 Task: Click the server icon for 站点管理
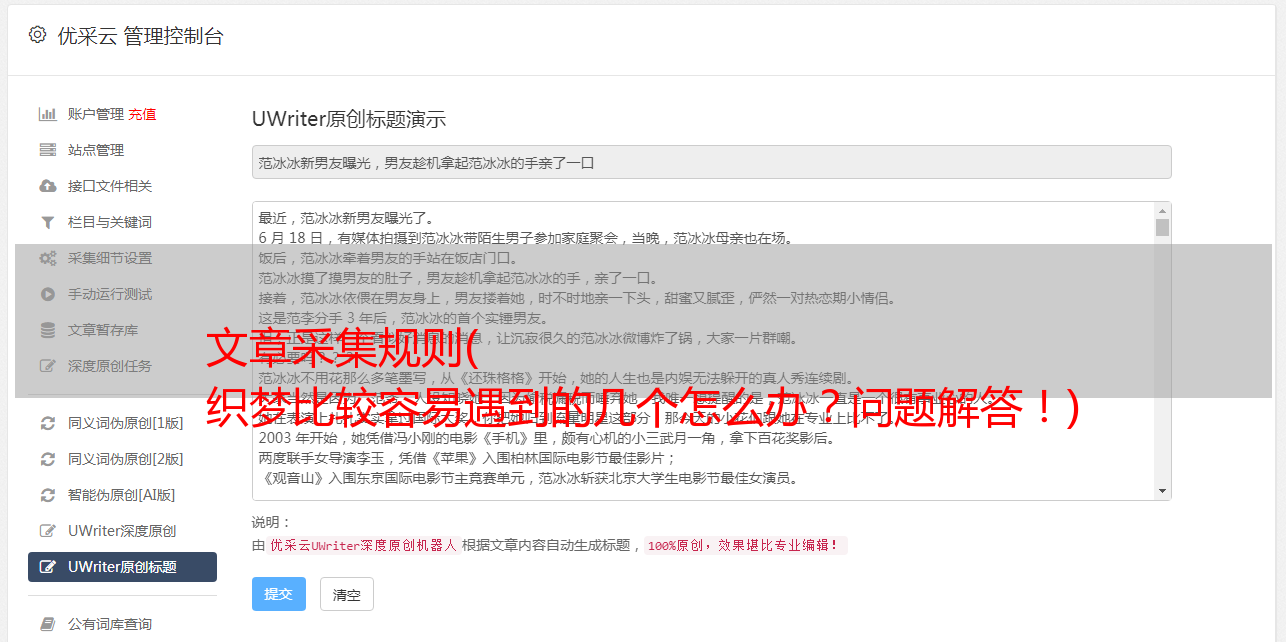coord(47,150)
